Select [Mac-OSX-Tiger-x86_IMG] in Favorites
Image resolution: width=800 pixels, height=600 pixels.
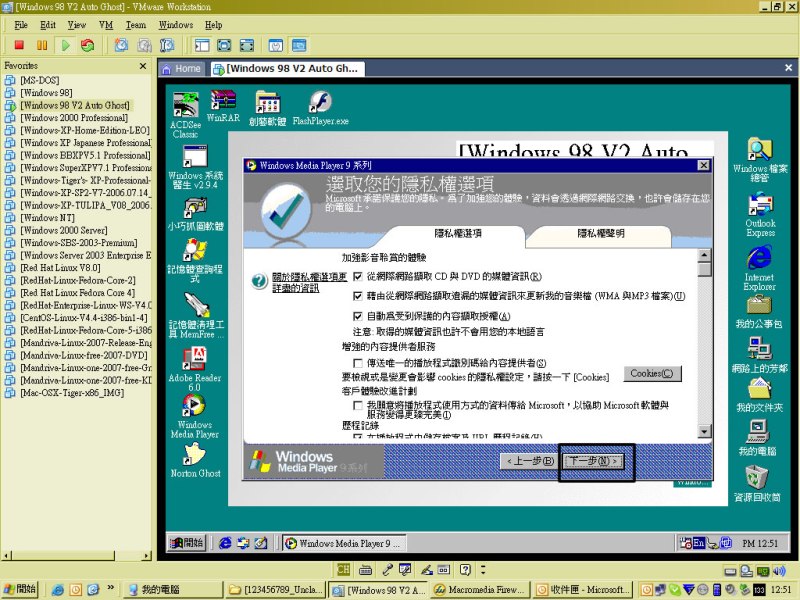pyautogui.click(x=72, y=393)
